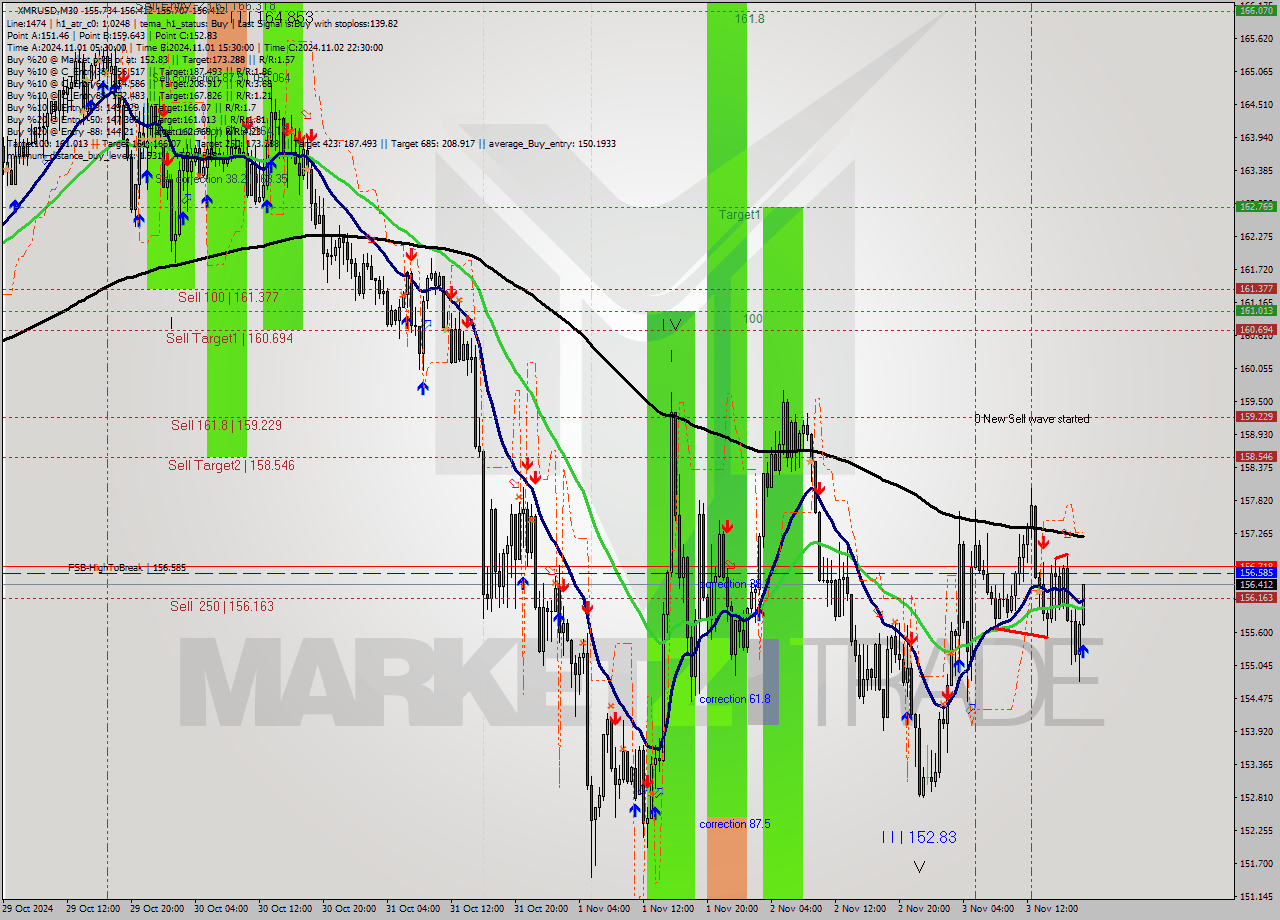The height and width of the screenshot is (920, 1280).
Task: Click the red 159.229 price tag
Action: 1255,416
